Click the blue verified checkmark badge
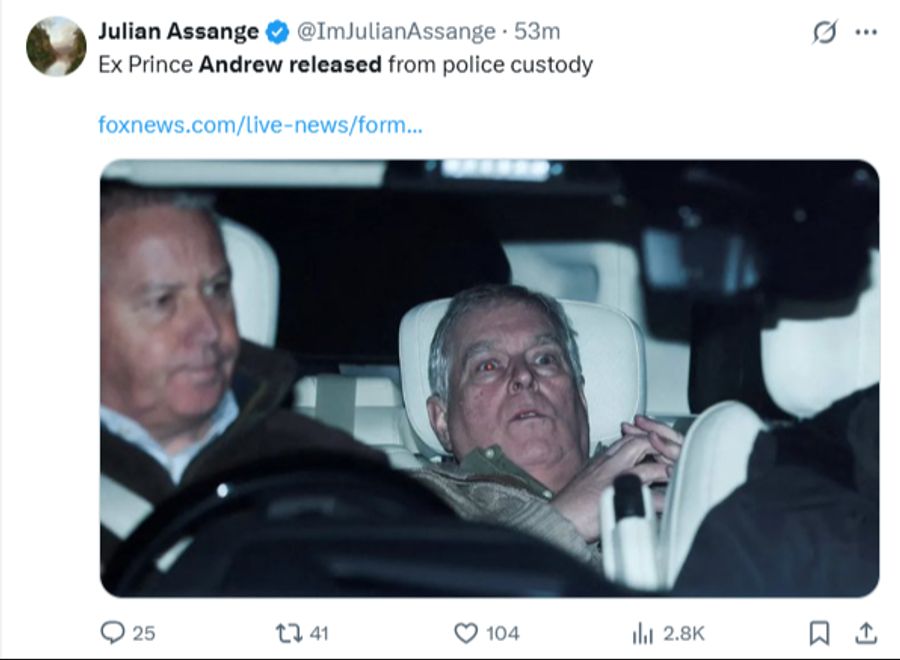Viewport: 900px width, 660px height. pos(277,32)
